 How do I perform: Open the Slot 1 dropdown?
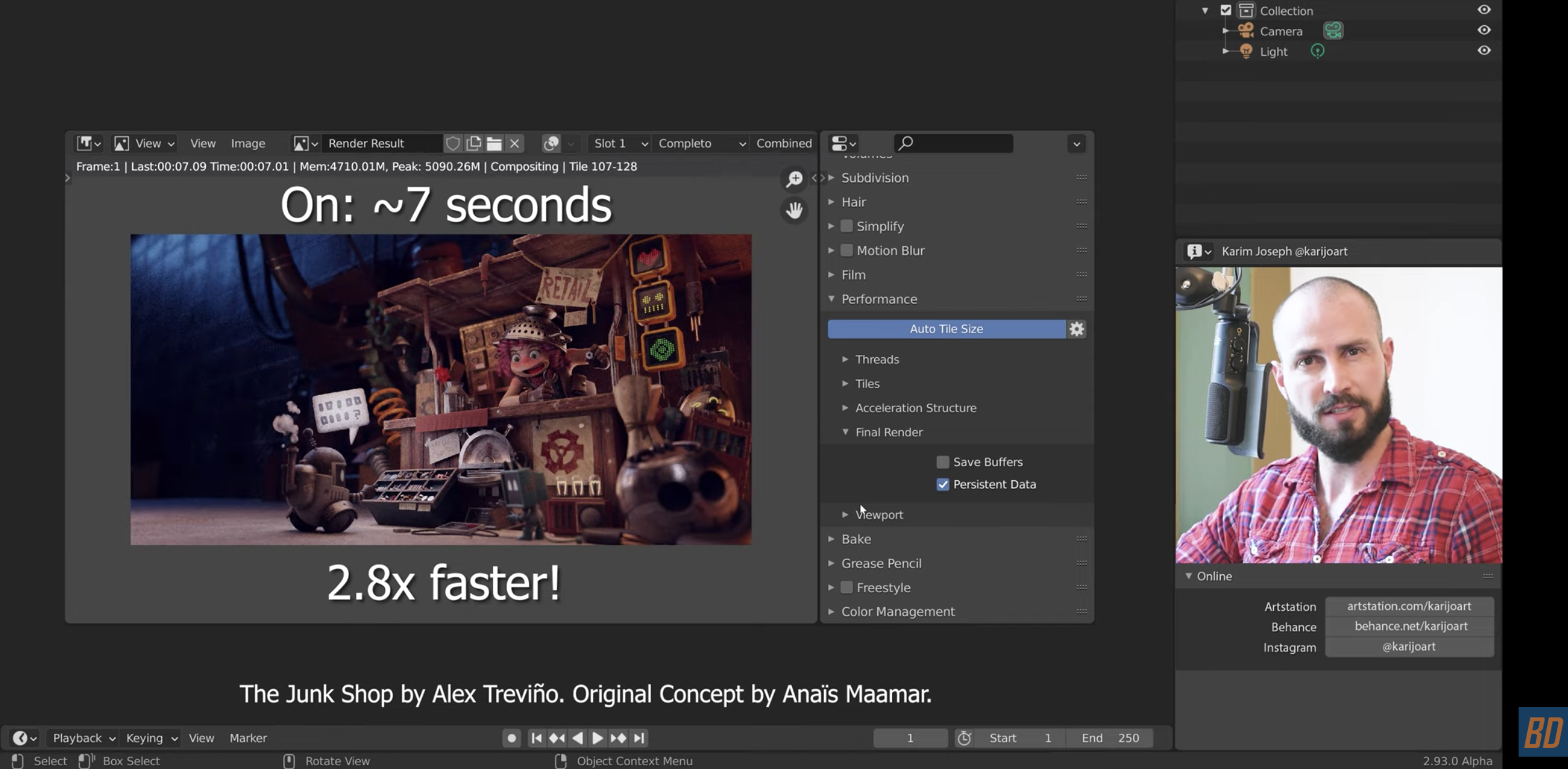pos(620,143)
